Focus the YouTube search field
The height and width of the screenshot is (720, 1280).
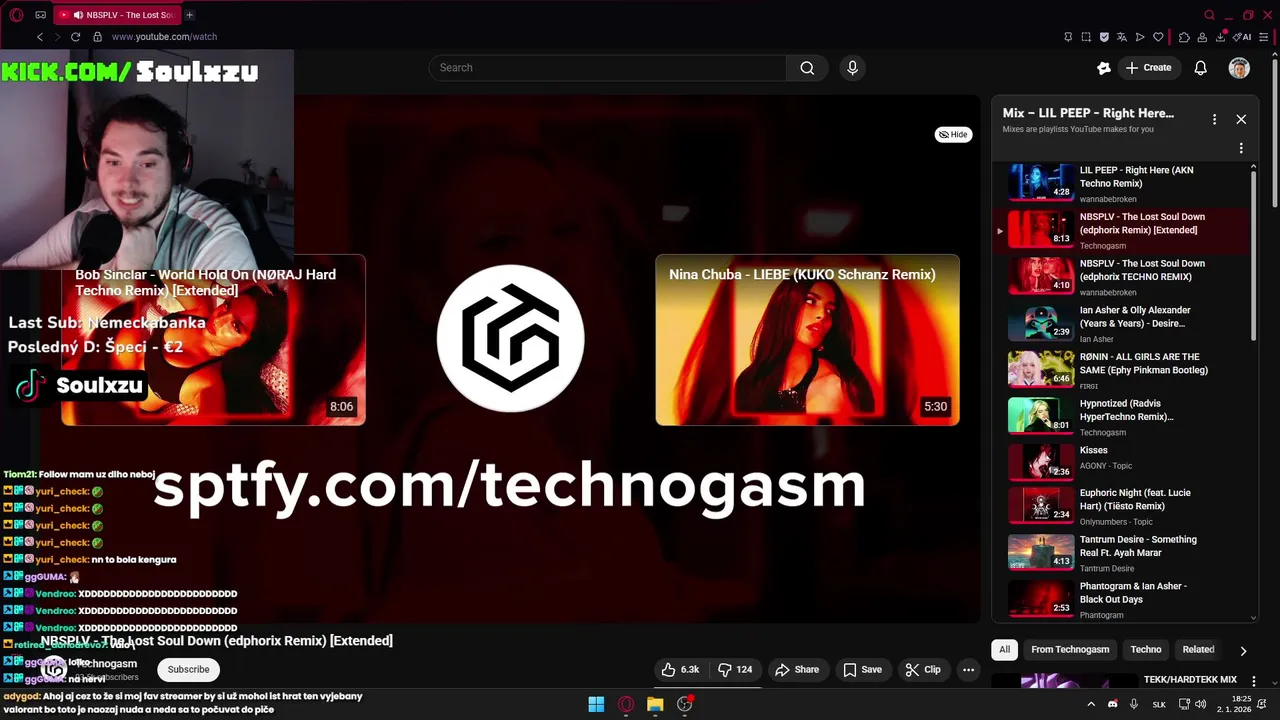click(x=608, y=68)
